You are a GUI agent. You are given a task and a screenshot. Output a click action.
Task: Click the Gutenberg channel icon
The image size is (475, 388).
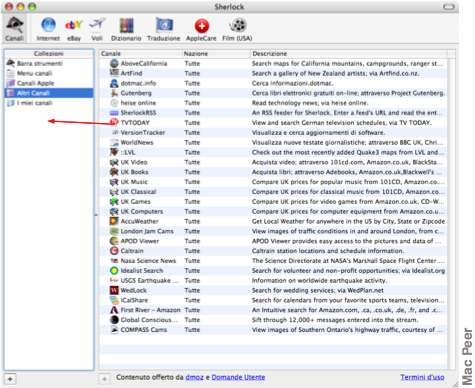point(114,93)
